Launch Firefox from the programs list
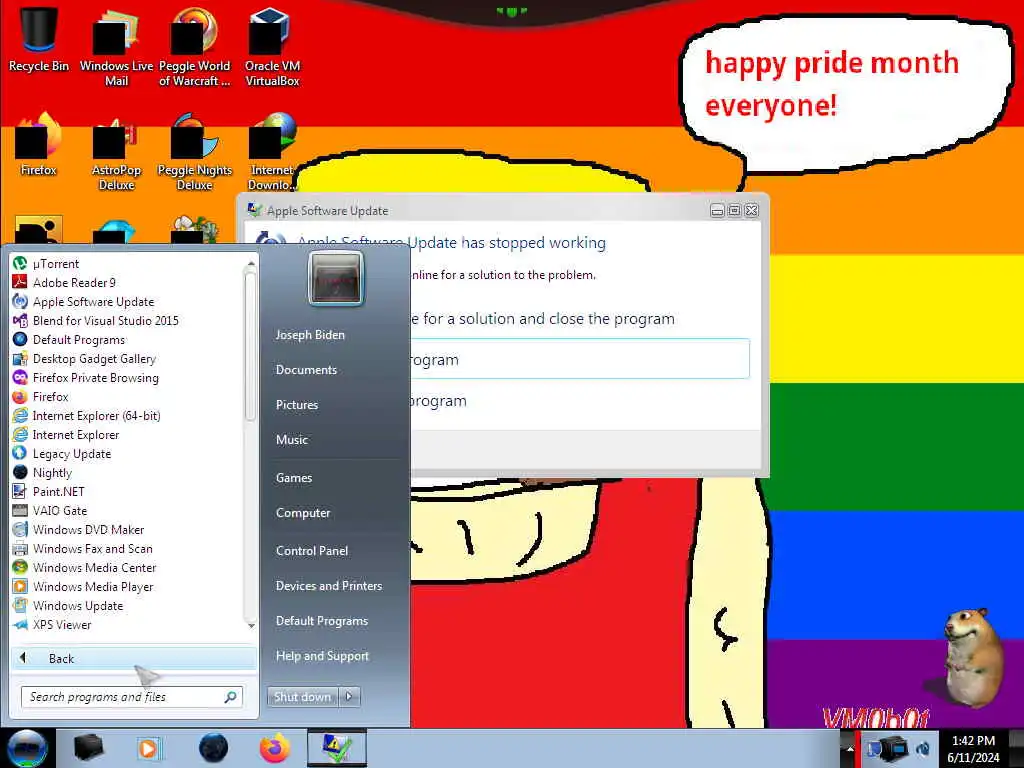The image size is (1024, 768). pyautogui.click(x=50, y=396)
